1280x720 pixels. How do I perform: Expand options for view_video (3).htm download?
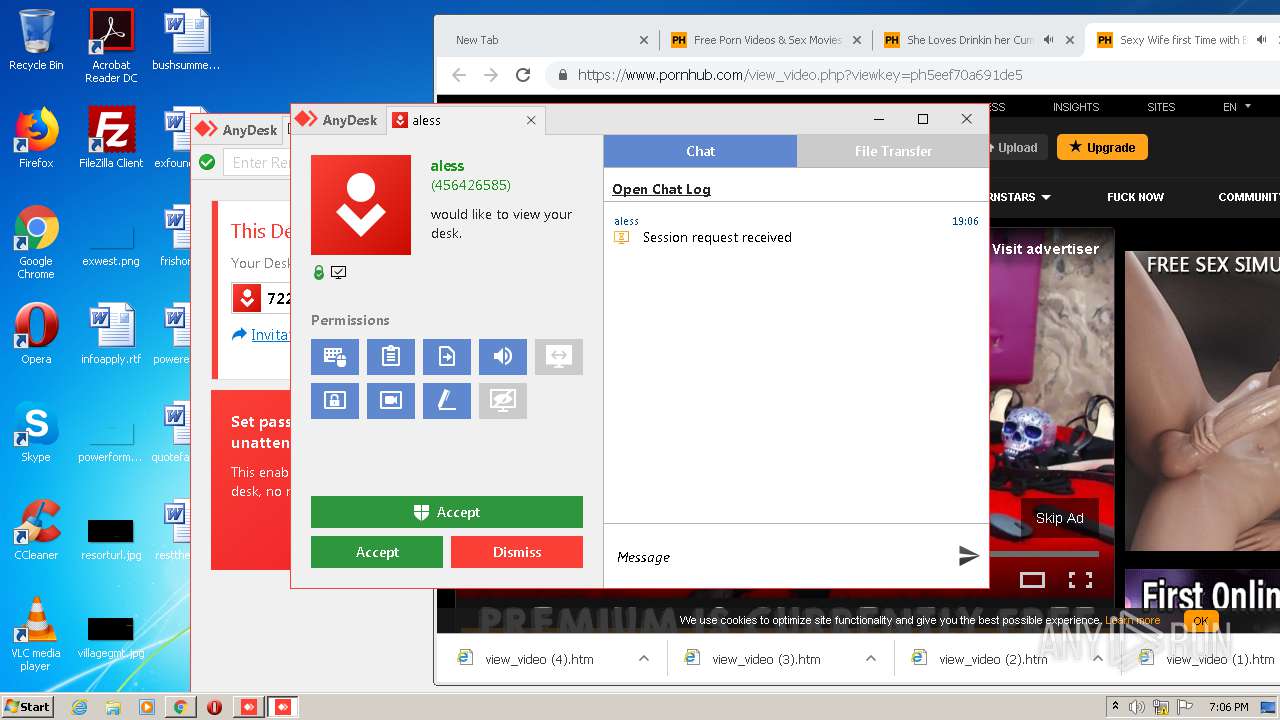871,659
